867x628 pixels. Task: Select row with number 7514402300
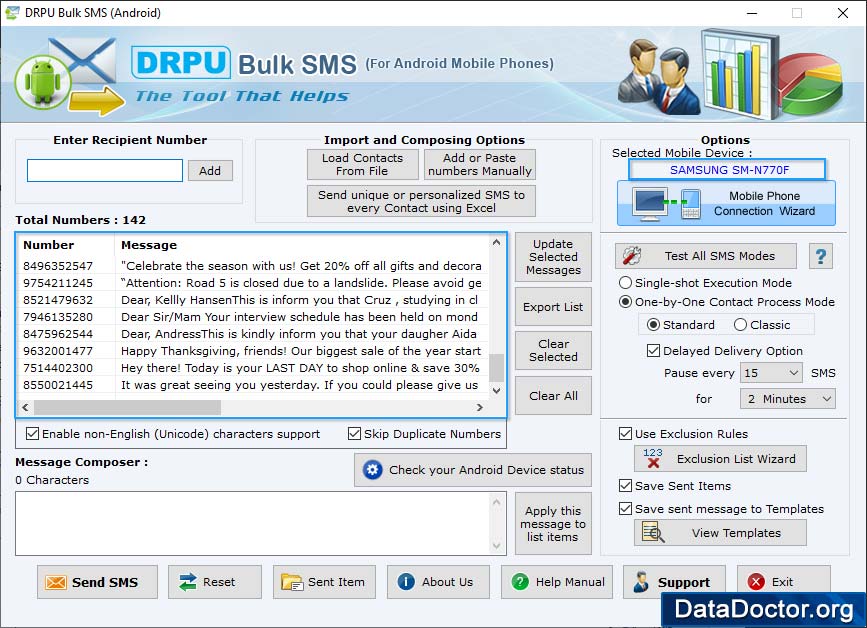point(254,368)
